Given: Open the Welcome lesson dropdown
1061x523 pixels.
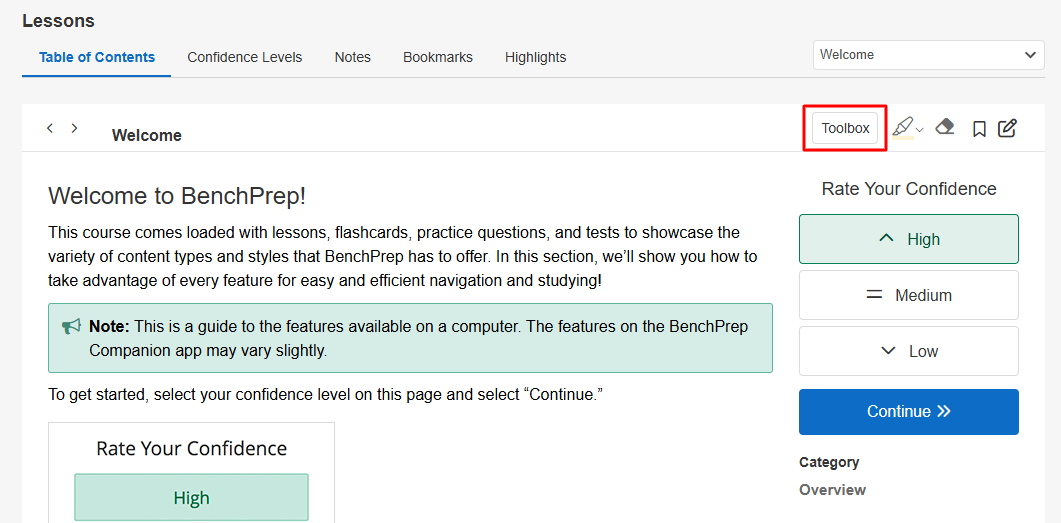Looking at the screenshot, I should pyautogui.click(x=930, y=55).
